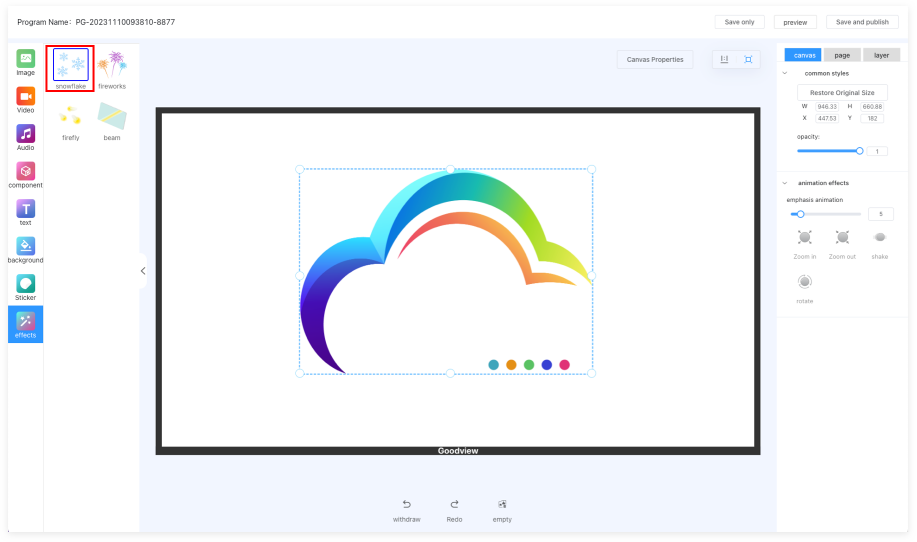917x542 pixels.
Task: Click the opacity value field
Action: [x=877, y=151]
